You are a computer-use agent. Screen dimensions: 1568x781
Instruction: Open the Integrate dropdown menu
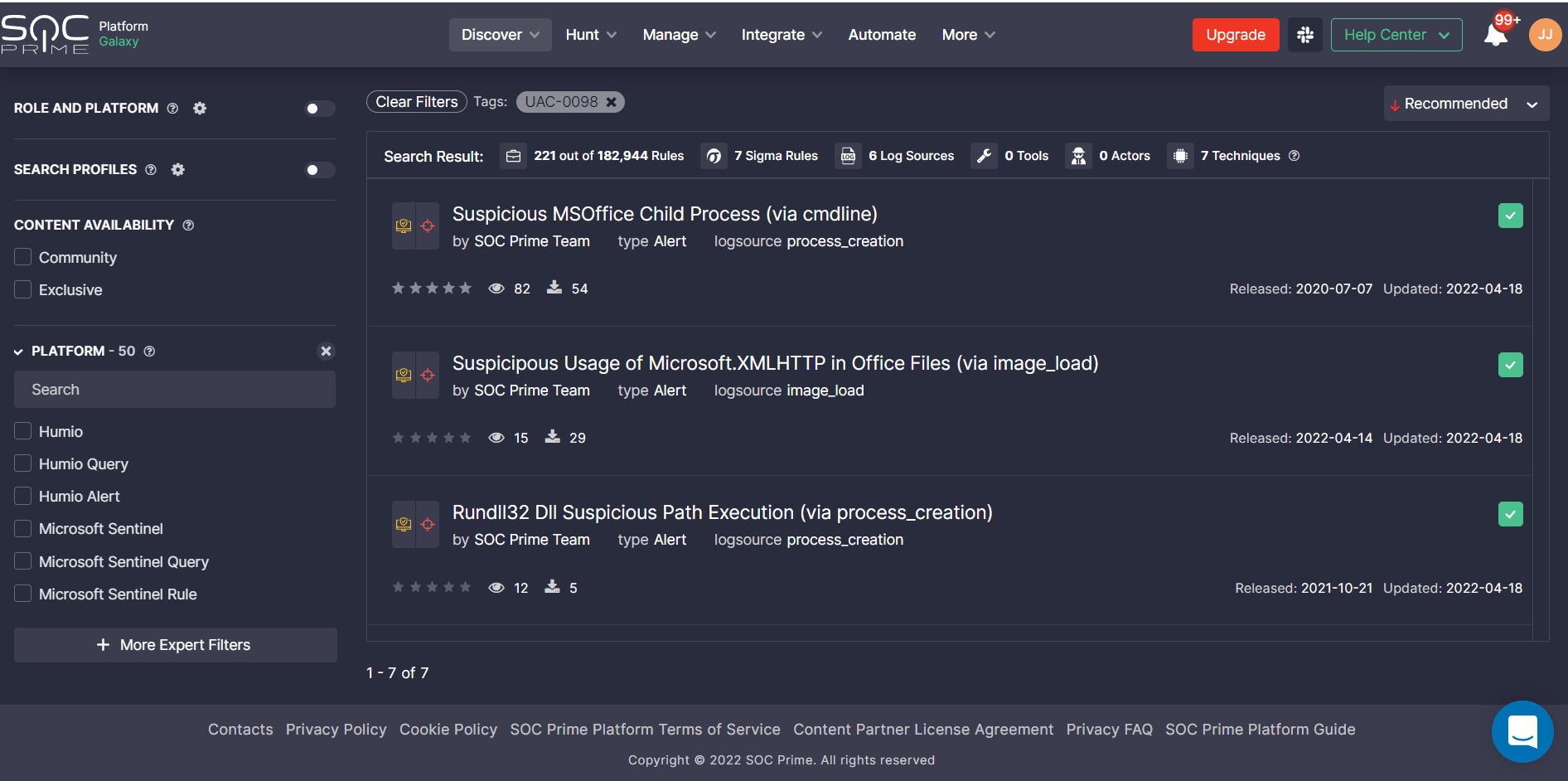(782, 35)
